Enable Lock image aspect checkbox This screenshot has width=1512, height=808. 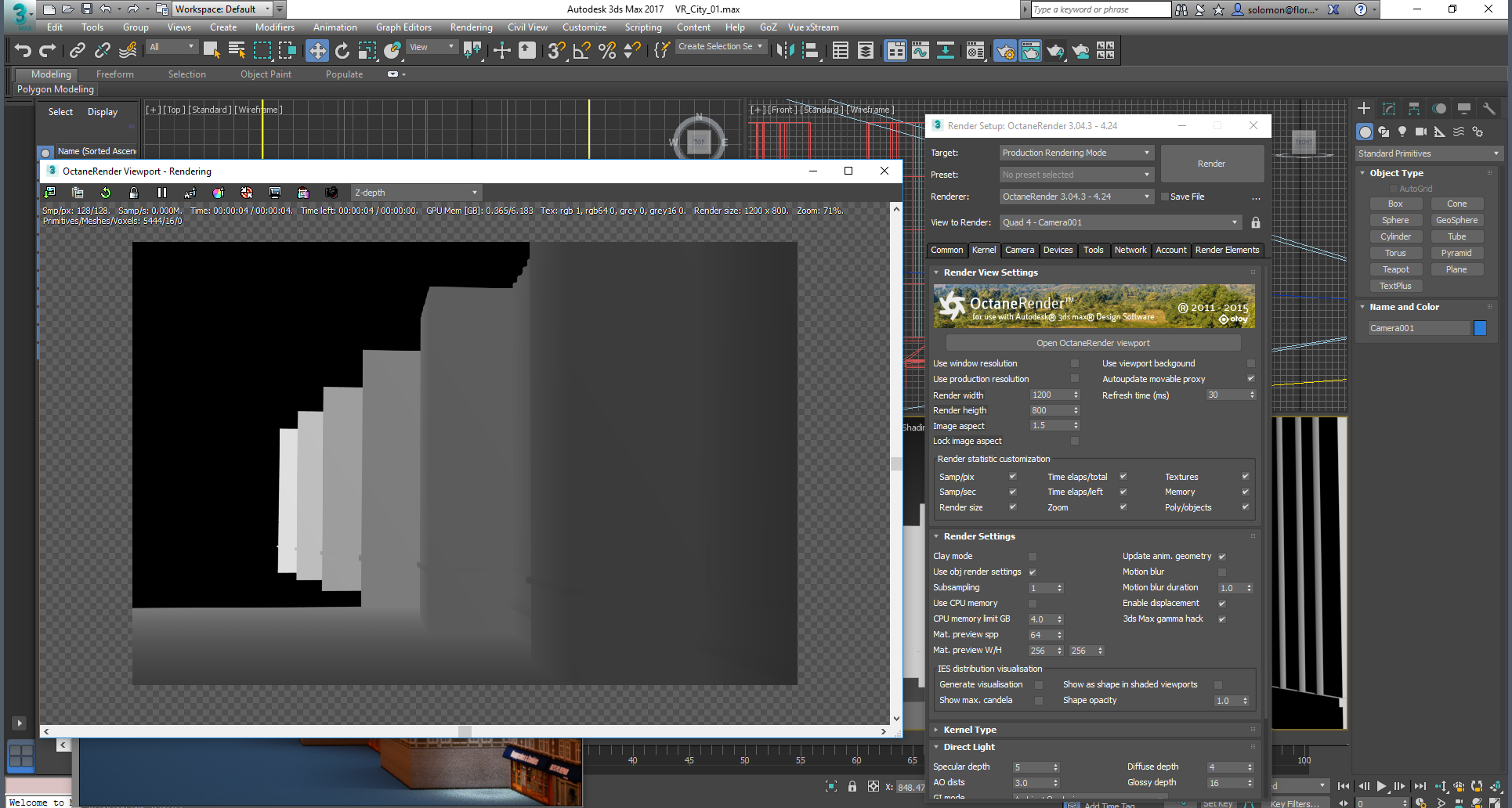click(x=1075, y=442)
